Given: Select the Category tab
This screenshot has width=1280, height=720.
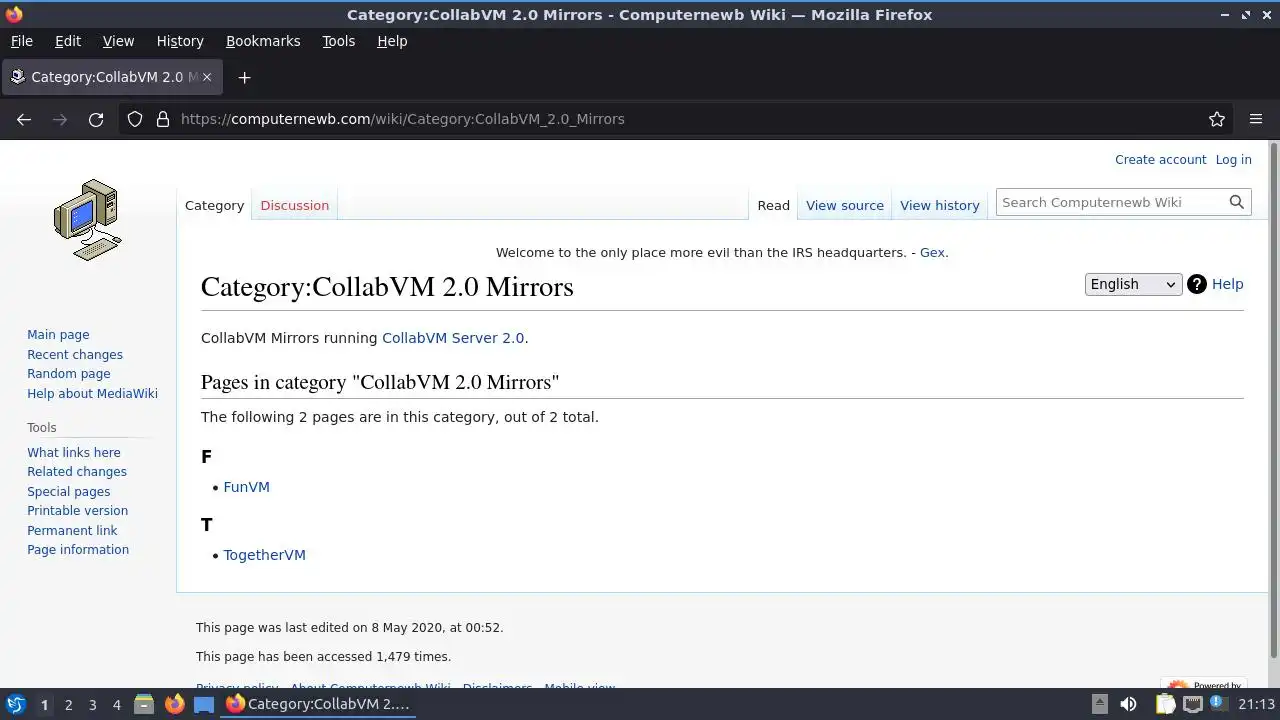Looking at the screenshot, I should point(214,205).
